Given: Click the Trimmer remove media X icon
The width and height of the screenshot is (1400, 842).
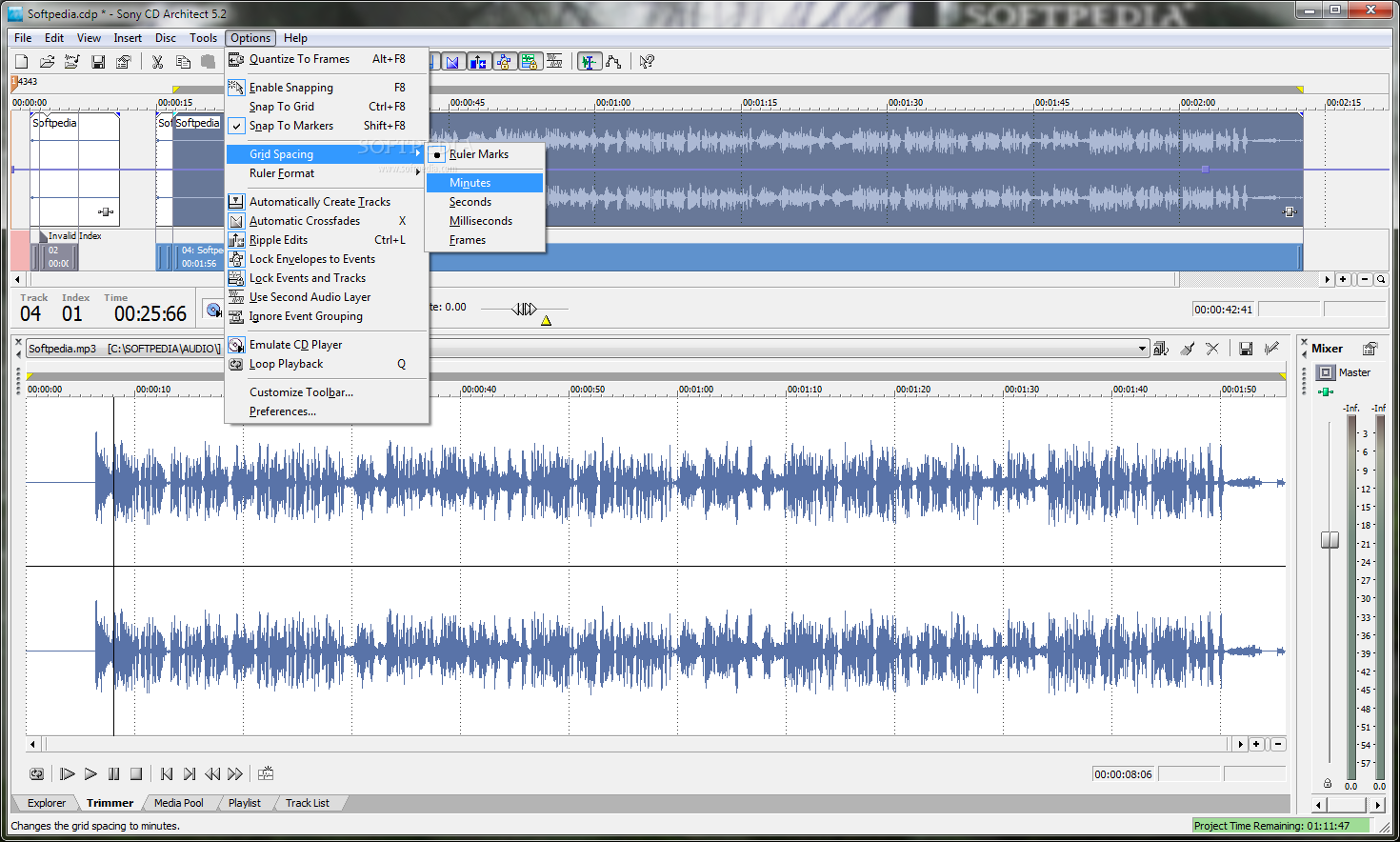Looking at the screenshot, I should click(1212, 349).
